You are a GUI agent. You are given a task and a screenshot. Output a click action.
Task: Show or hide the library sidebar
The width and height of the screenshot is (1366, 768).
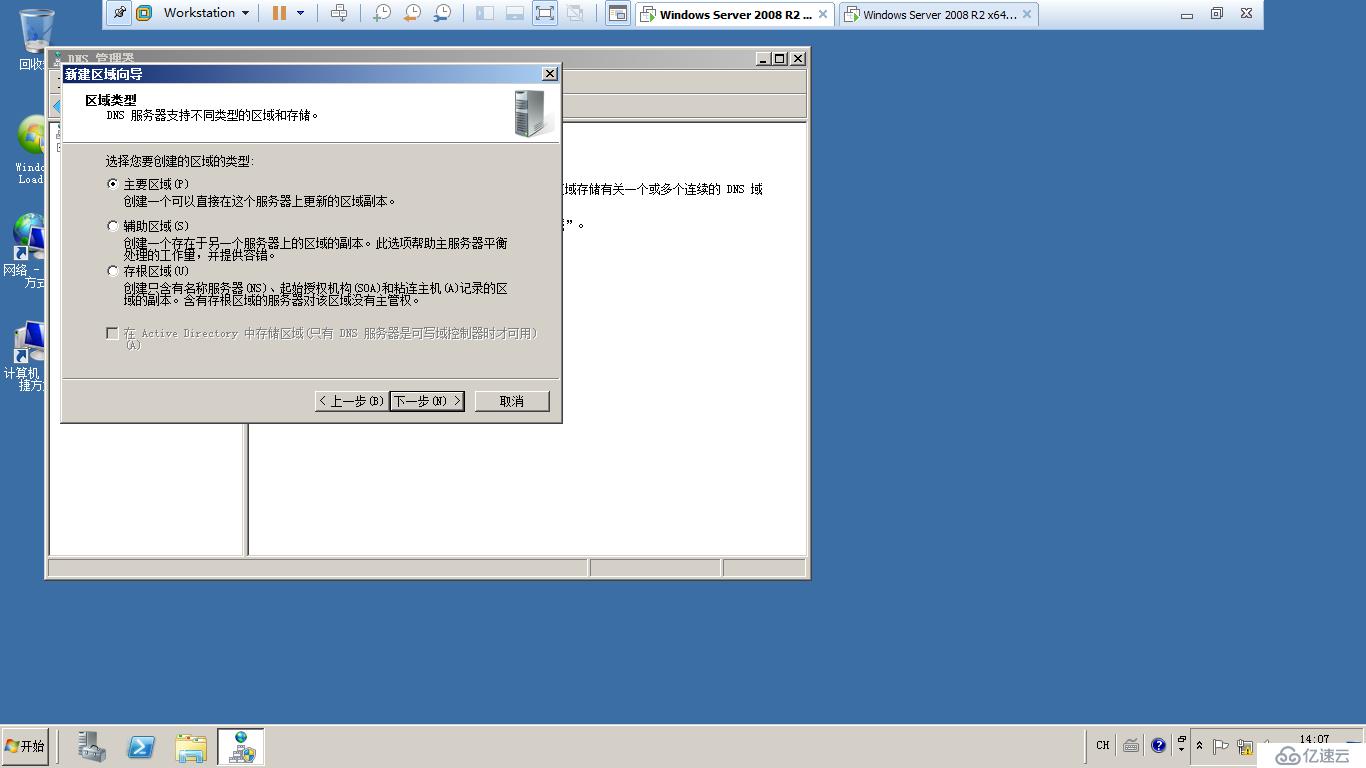[485, 13]
